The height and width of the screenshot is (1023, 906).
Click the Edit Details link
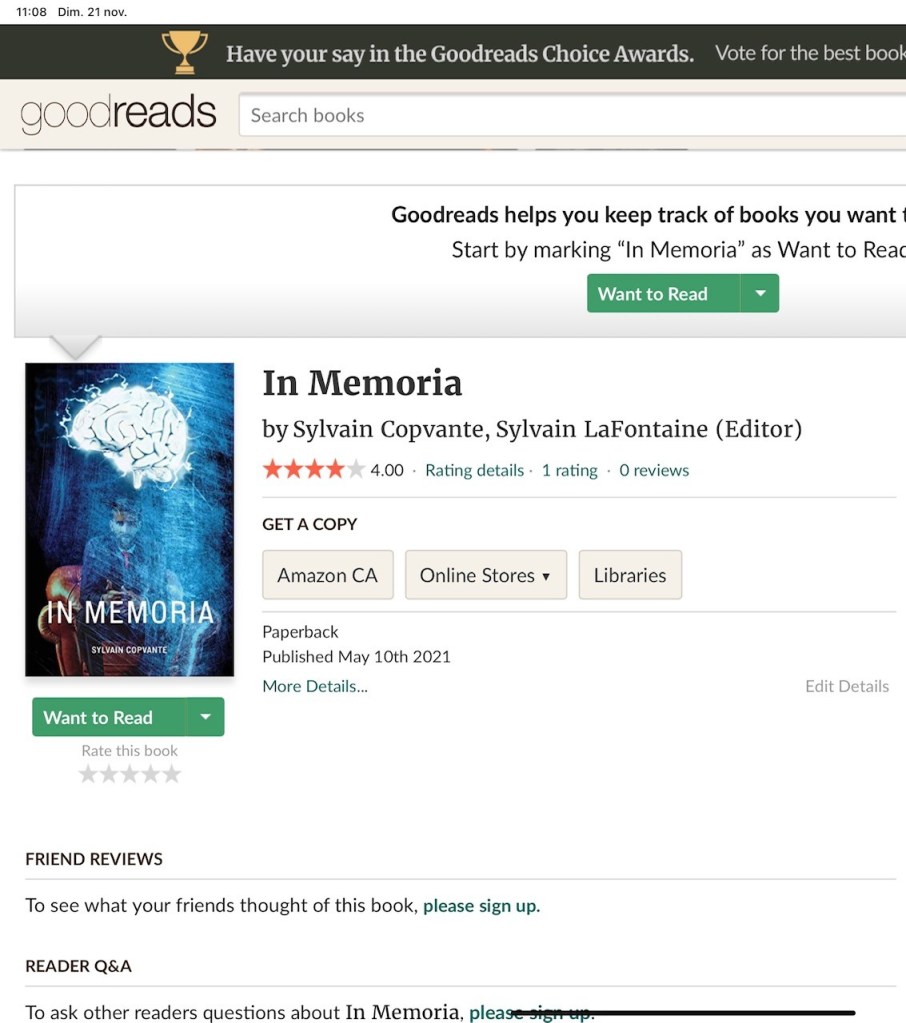point(847,686)
